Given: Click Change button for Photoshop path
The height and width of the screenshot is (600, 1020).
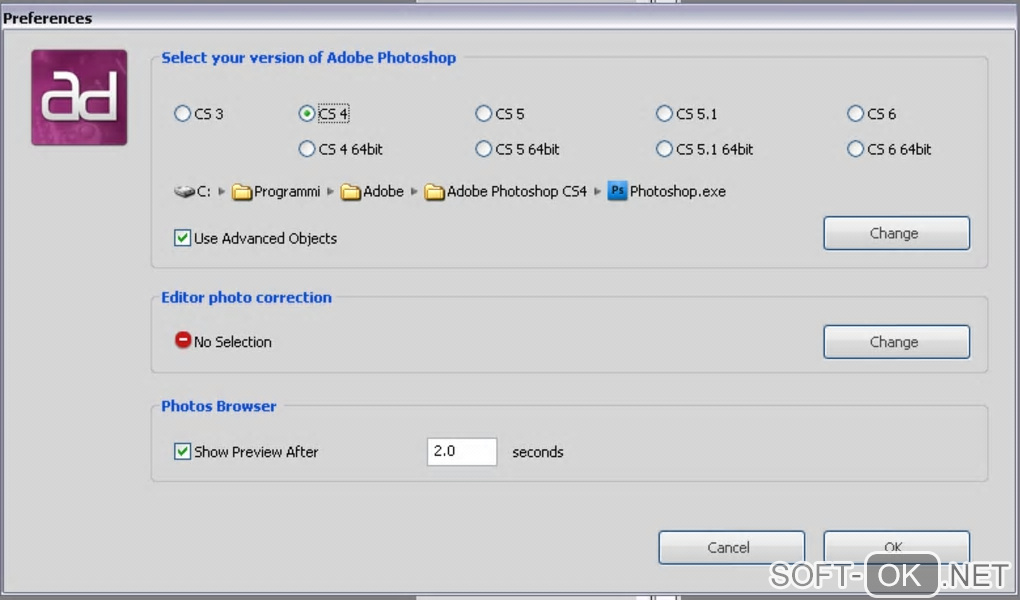Looking at the screenshot, I should (896, 233).
